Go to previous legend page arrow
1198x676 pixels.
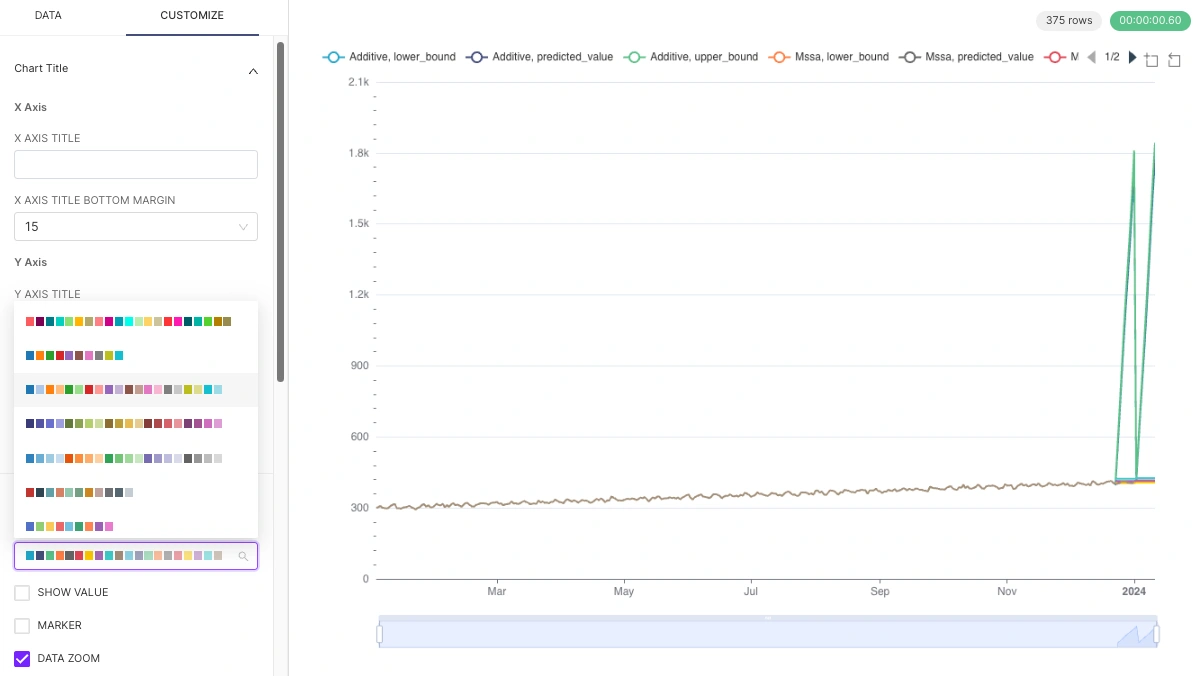[x=1092, y=57]
